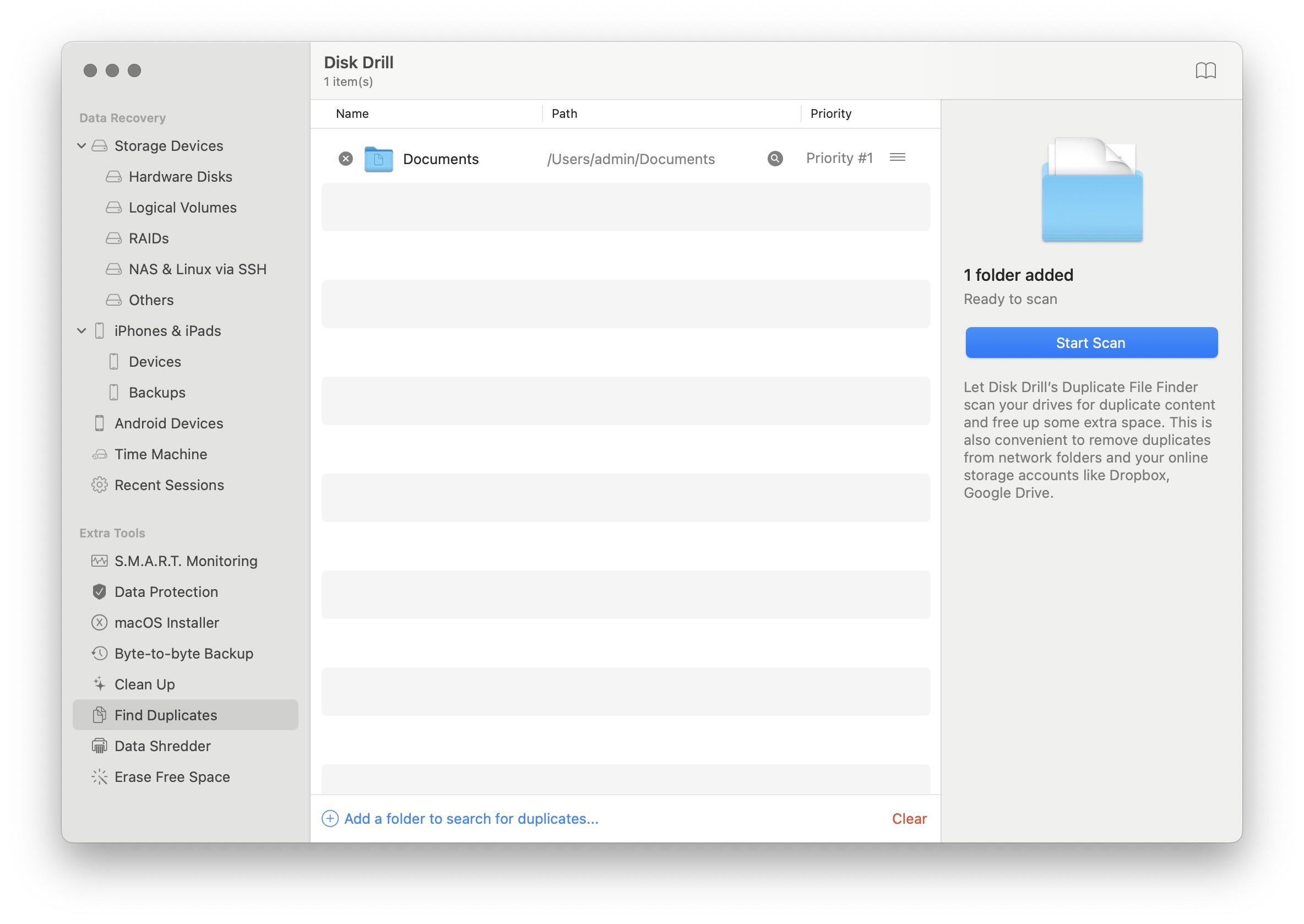
Task: Click the Priority #1 label
Action: 839,157
